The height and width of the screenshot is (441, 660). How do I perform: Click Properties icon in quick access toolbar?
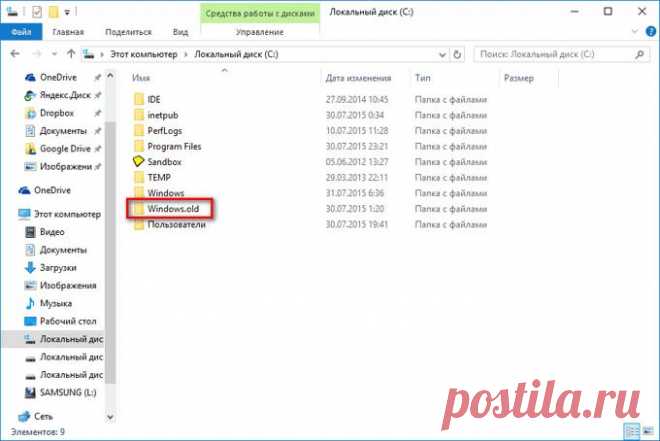pyautogui.click(x=37, y=12)
